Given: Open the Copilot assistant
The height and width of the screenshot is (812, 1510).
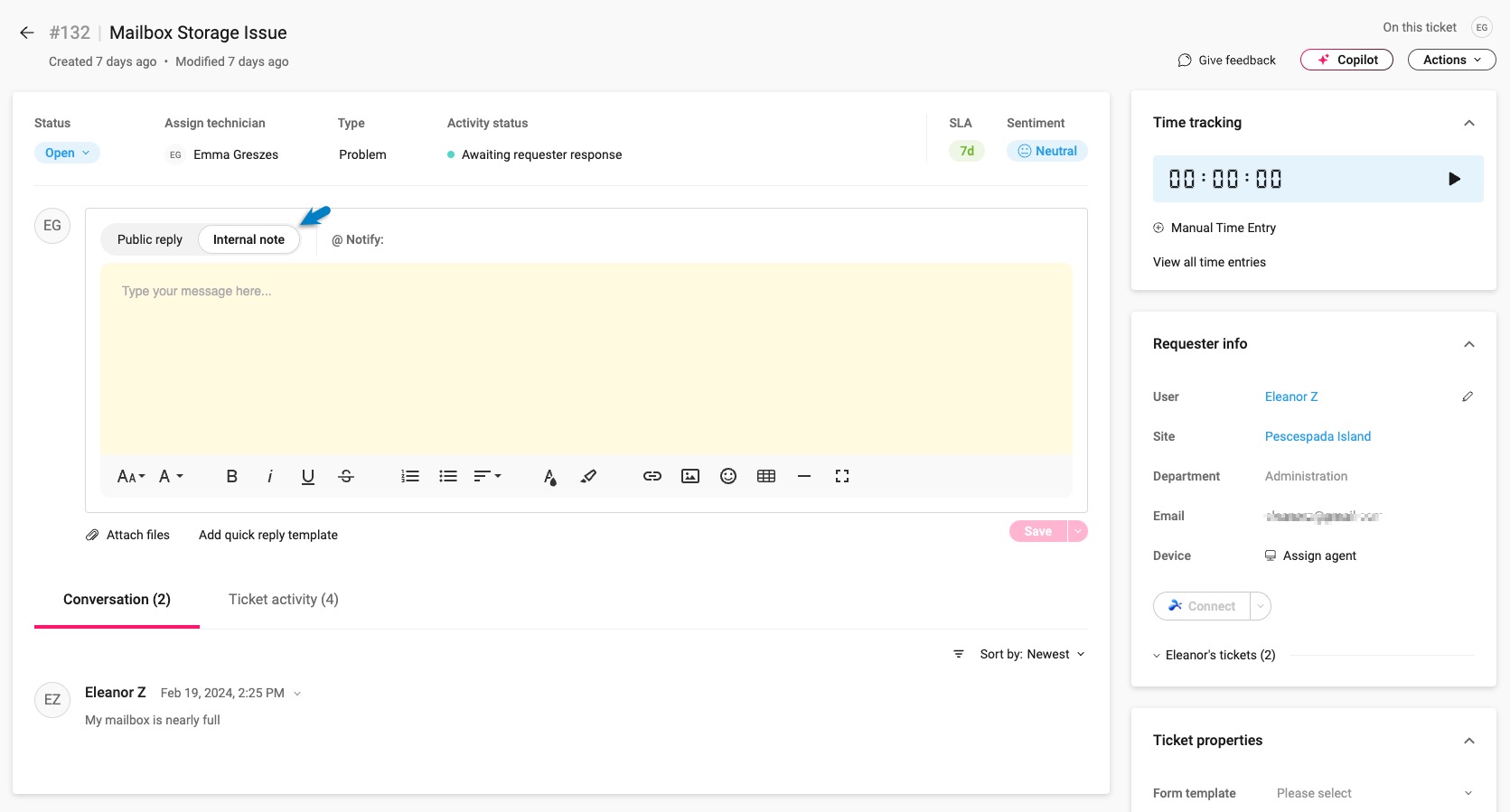Looking at the screenshot, I should click(1346, 60).
